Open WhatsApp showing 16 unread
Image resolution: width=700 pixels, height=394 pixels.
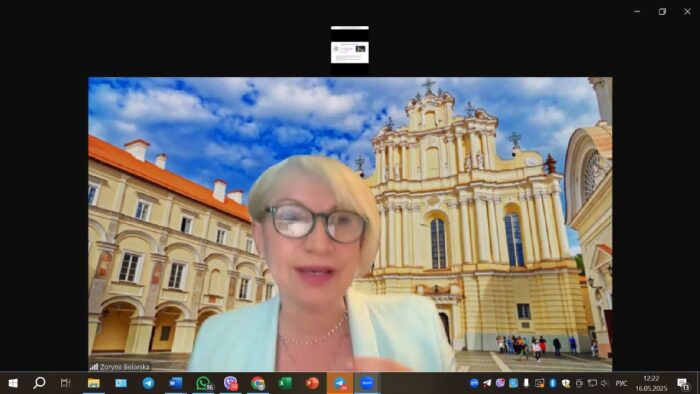click(204, 383)
